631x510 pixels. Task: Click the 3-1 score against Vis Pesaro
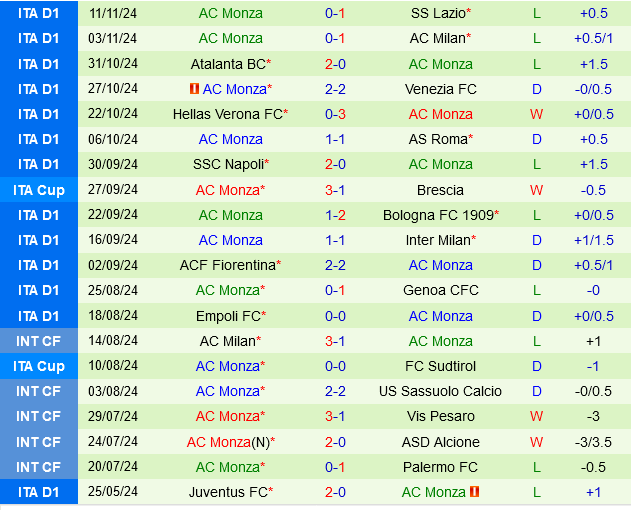335,416
